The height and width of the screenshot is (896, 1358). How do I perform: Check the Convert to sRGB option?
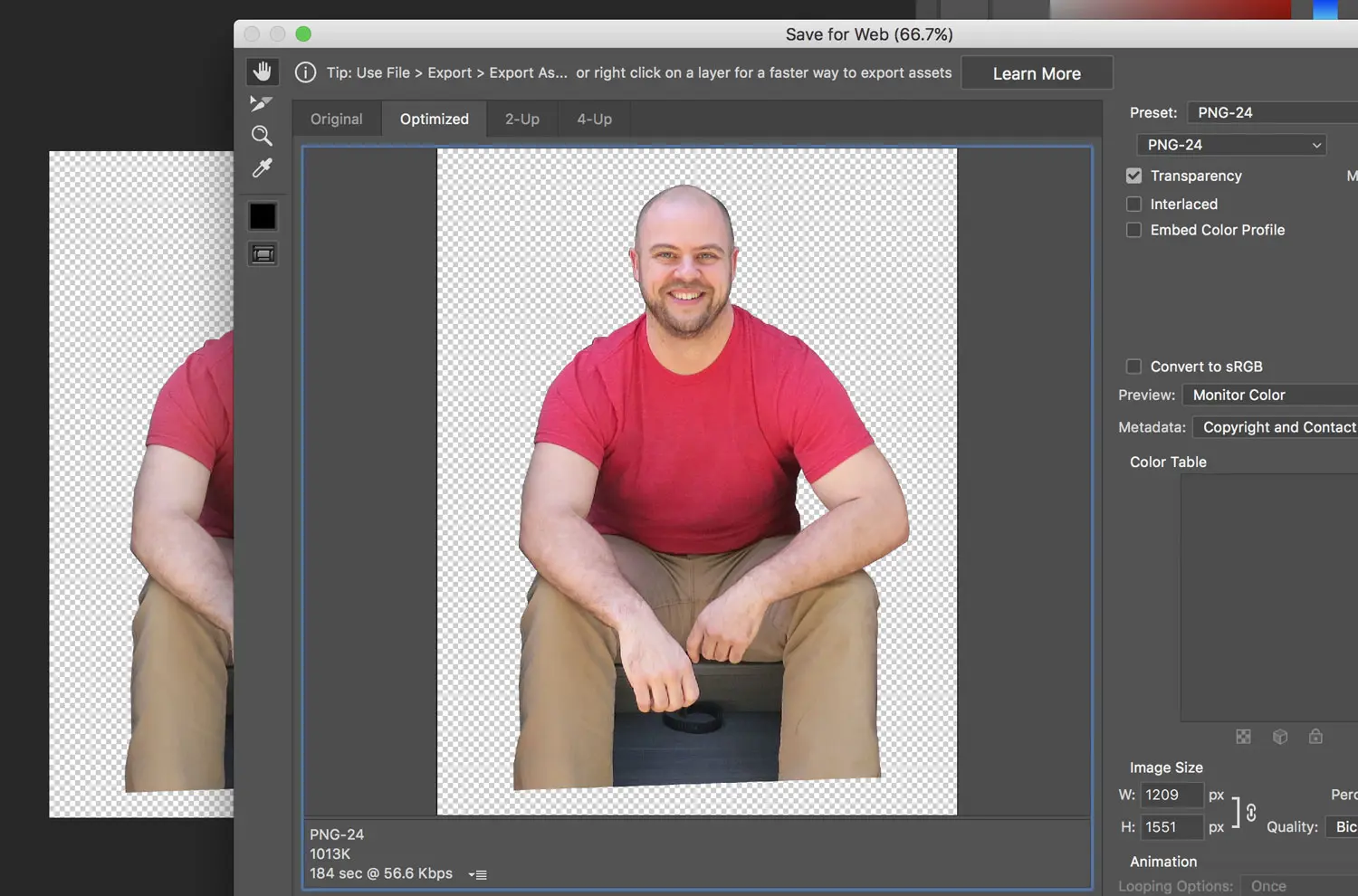point(1133,367)
